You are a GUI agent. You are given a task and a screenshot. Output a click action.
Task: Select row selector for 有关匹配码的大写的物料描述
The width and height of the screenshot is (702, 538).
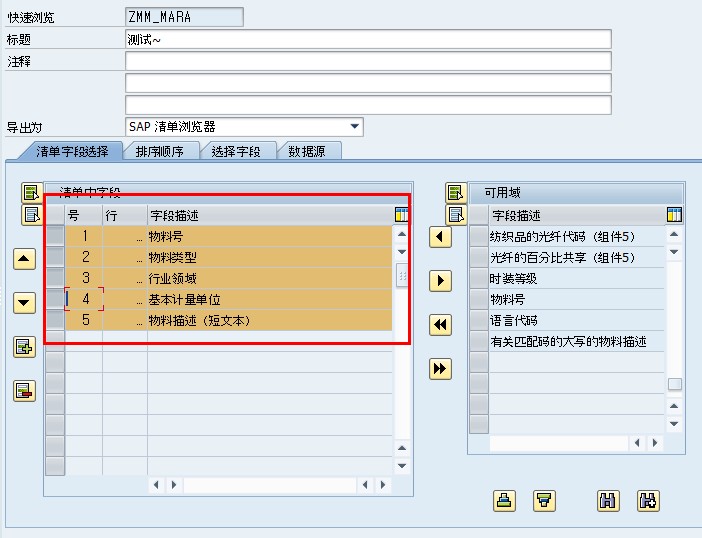click(479, 341)
